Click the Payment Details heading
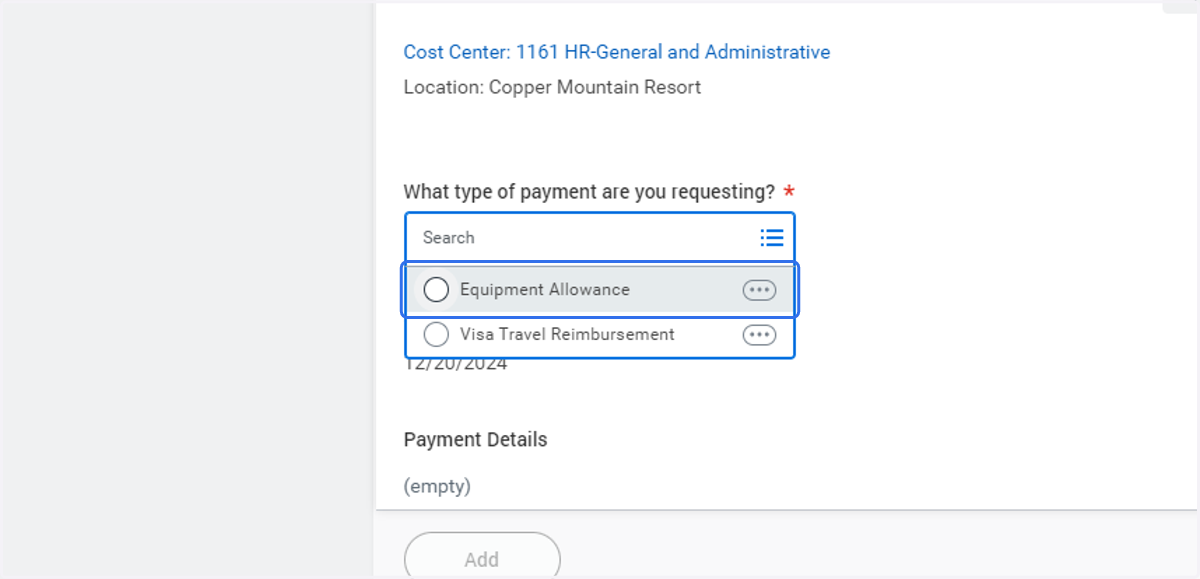The height and width of the screenshot is (579, 1200). (476, 440)
